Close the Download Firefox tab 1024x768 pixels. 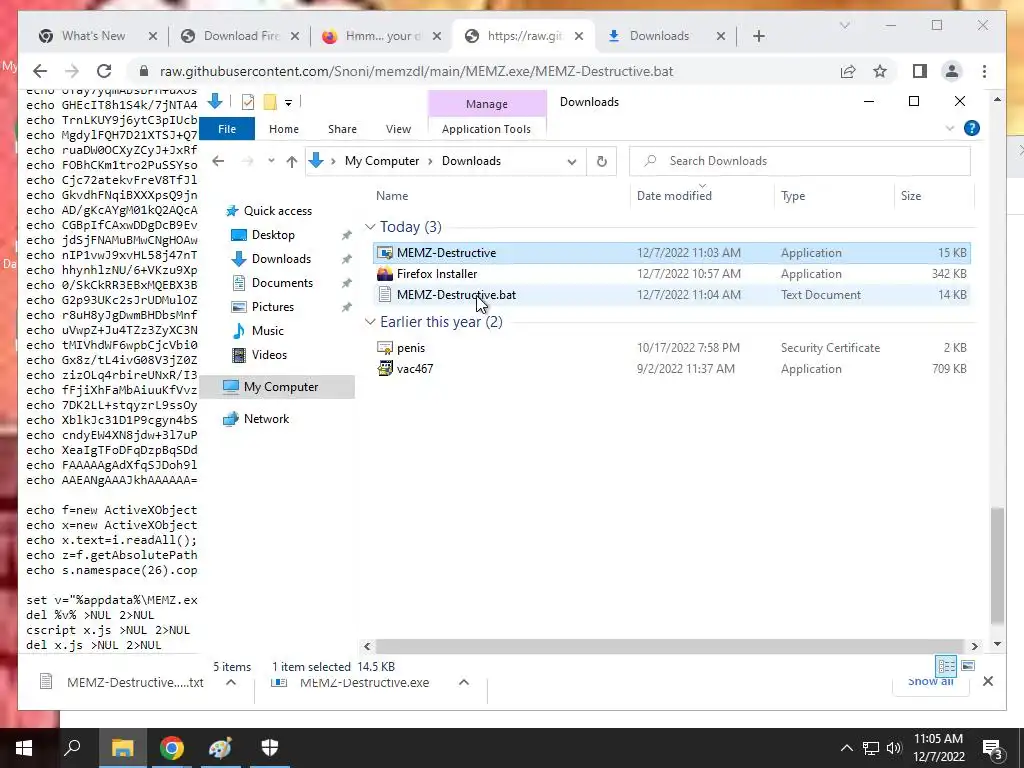coord(295,36)
